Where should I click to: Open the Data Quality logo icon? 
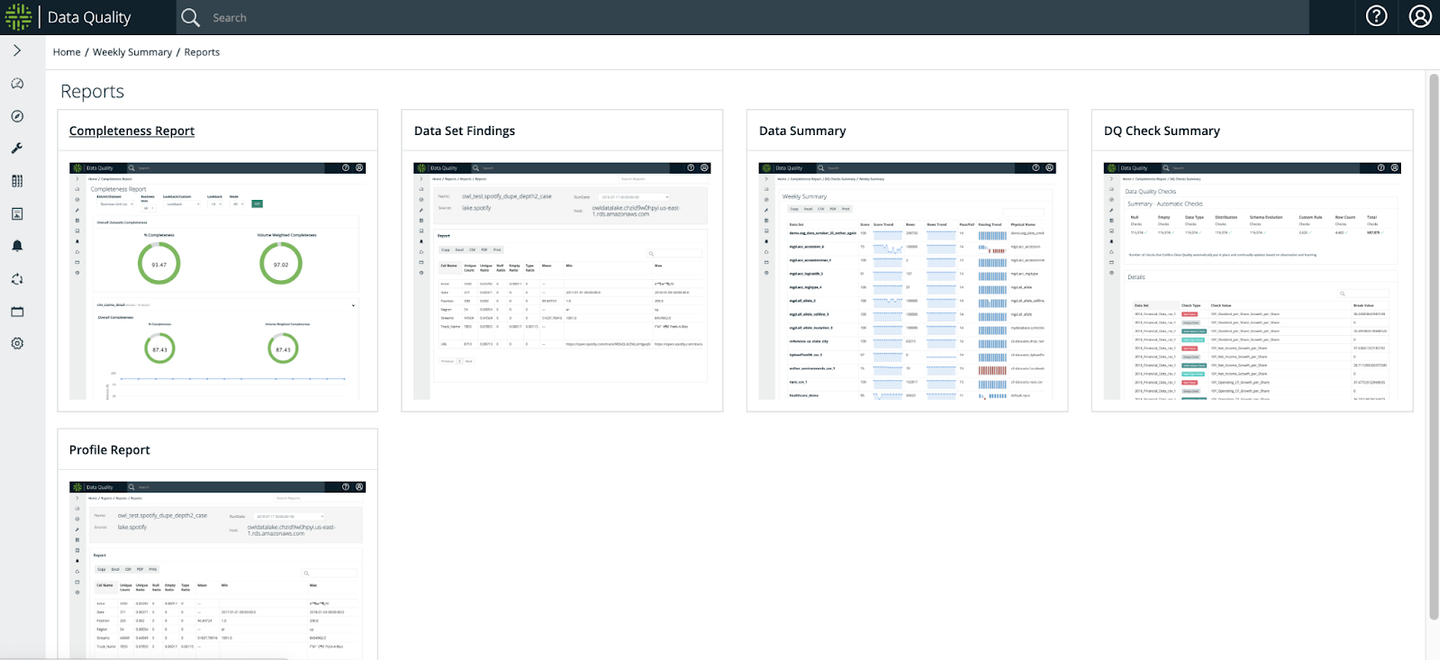(18, 16)
